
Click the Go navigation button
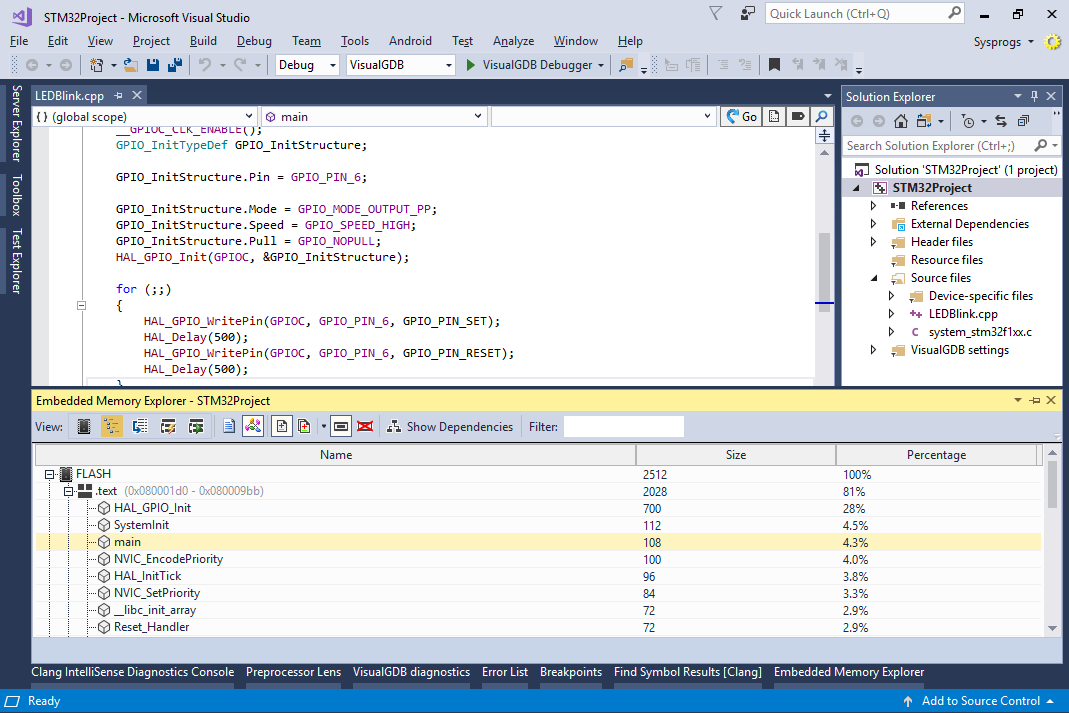(x=741, y=117)
